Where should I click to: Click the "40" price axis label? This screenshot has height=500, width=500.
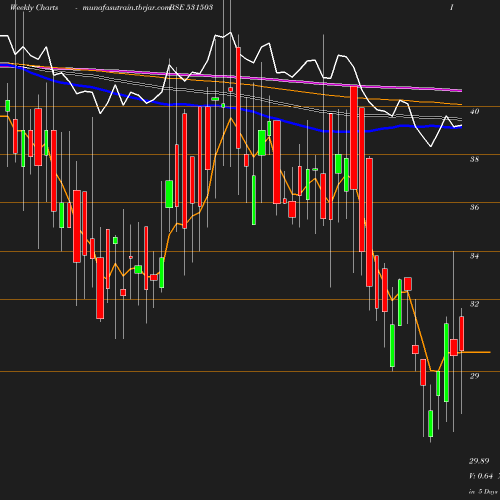pyautogui.click(x=474, y=111)
